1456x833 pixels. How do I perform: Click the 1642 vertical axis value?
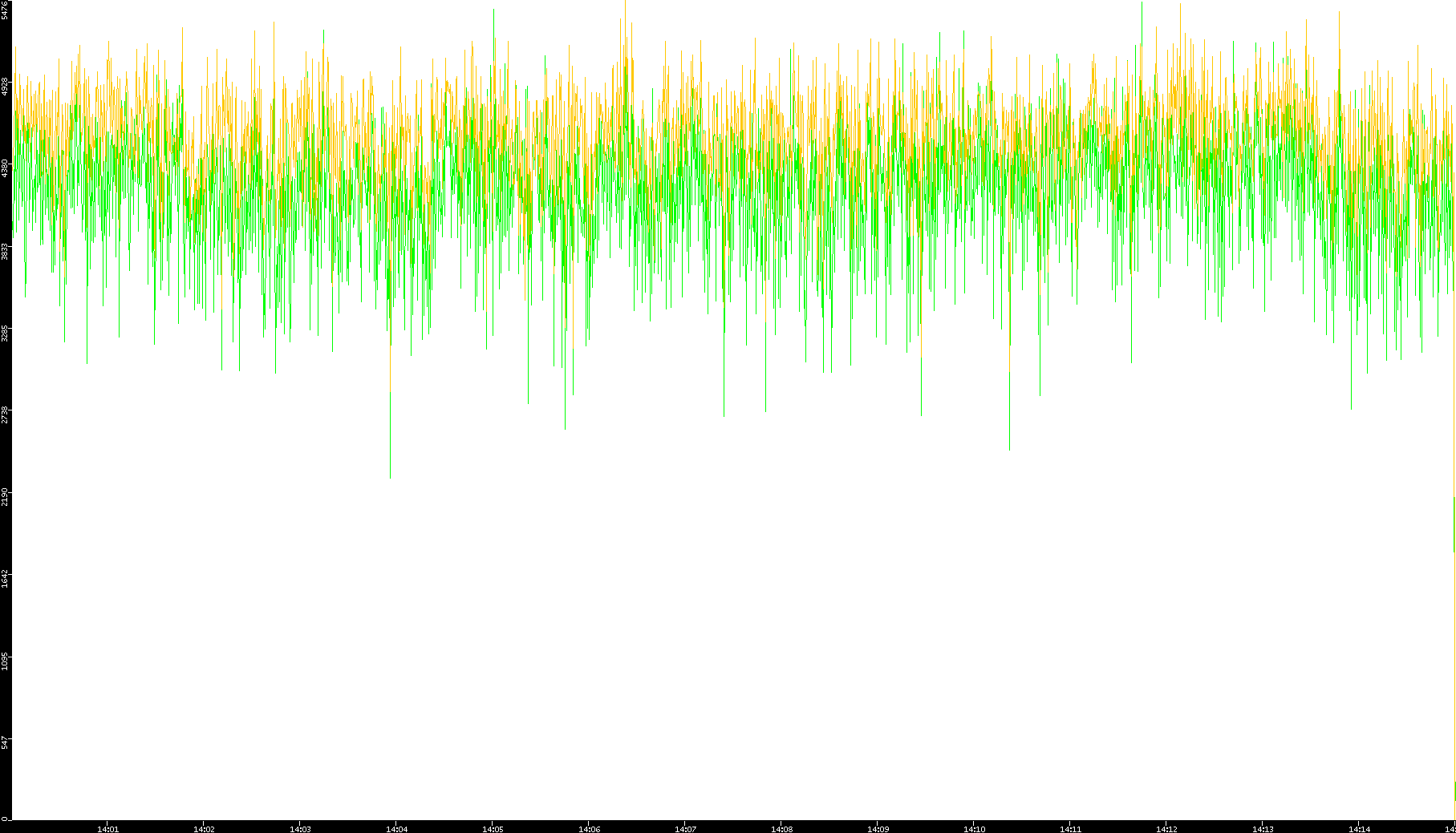[5, 579]
